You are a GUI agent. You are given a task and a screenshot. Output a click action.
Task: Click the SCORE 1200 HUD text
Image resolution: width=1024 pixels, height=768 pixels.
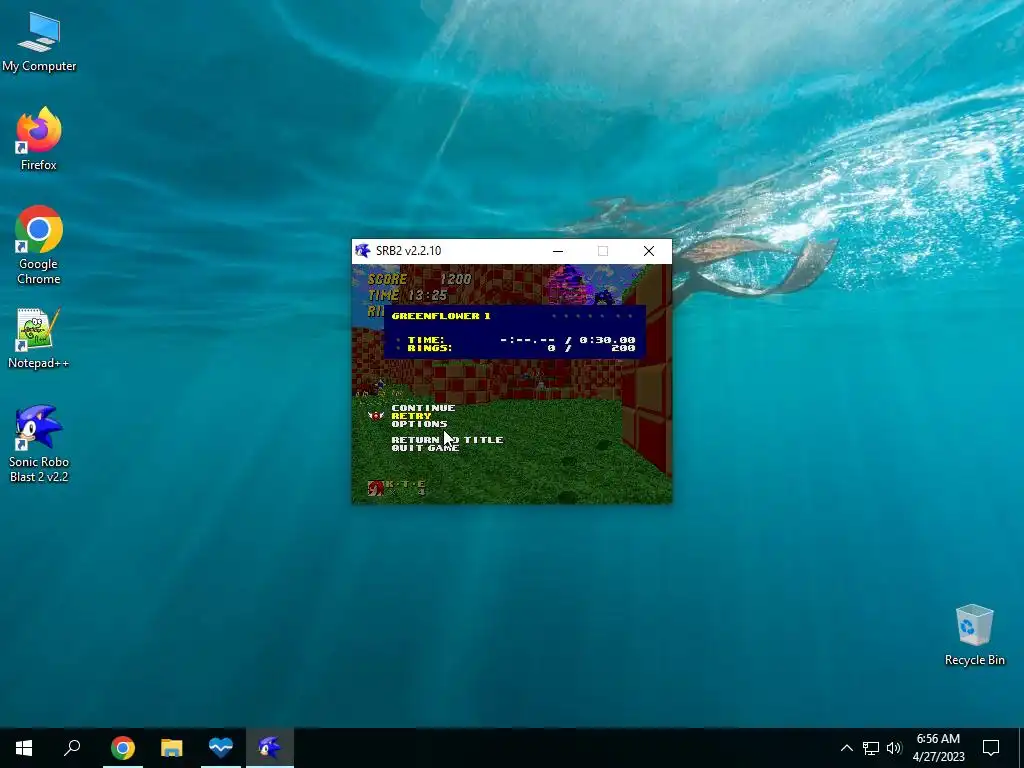point(419,279)
